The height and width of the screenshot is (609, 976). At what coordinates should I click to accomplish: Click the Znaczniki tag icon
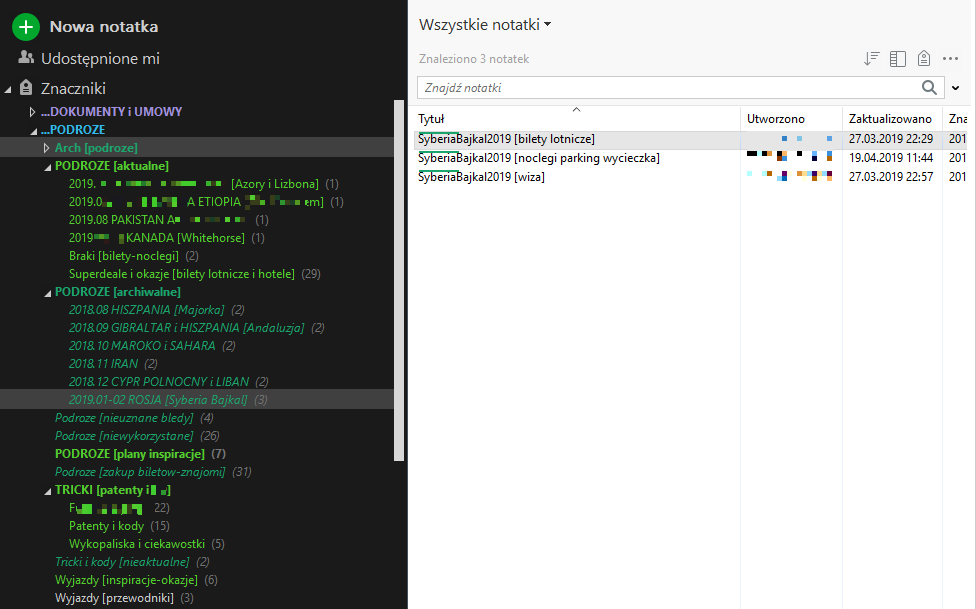point(26,88)
